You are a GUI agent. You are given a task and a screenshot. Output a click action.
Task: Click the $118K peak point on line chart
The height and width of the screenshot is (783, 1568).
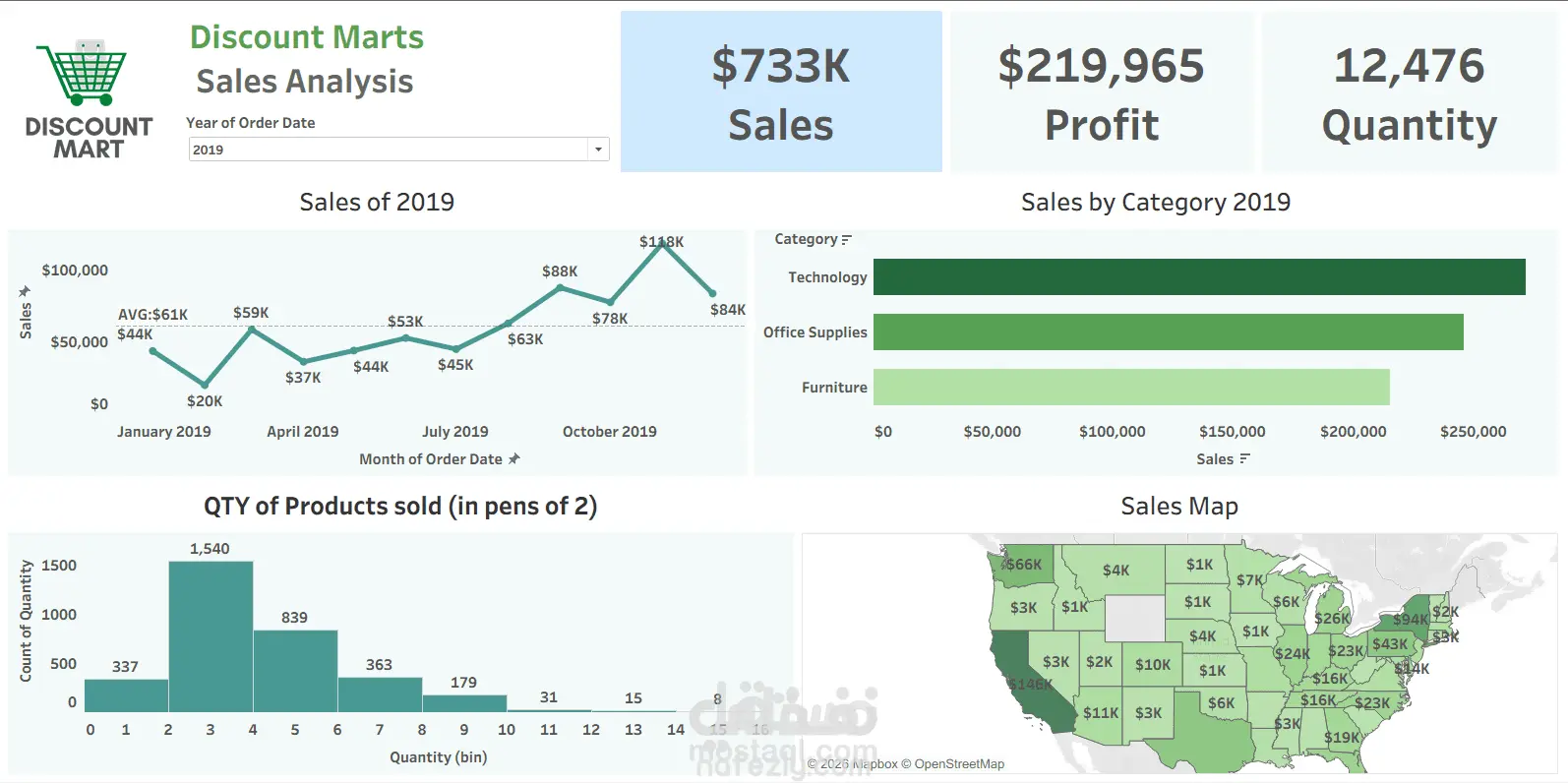(663, 242)
